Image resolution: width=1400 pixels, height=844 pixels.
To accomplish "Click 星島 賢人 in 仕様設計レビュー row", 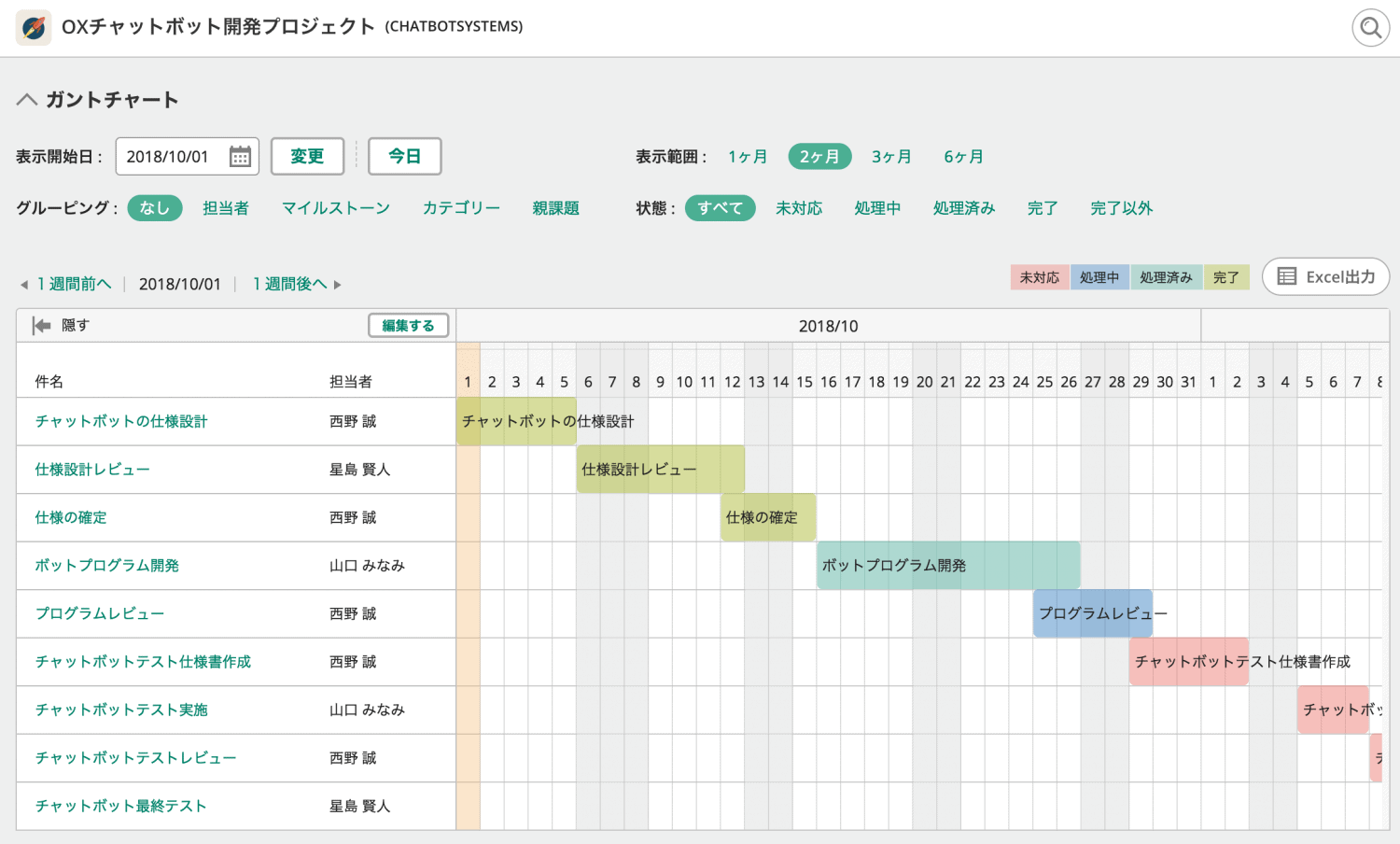I will click(x=359, y=470).
